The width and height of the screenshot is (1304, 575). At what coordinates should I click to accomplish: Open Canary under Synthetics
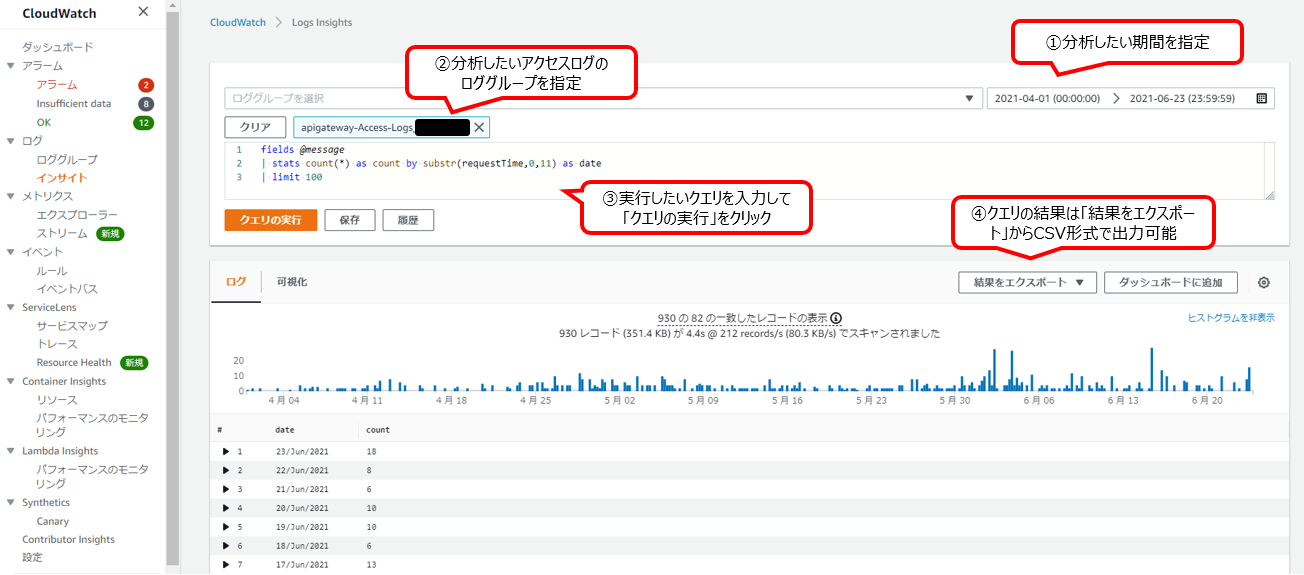53,521
